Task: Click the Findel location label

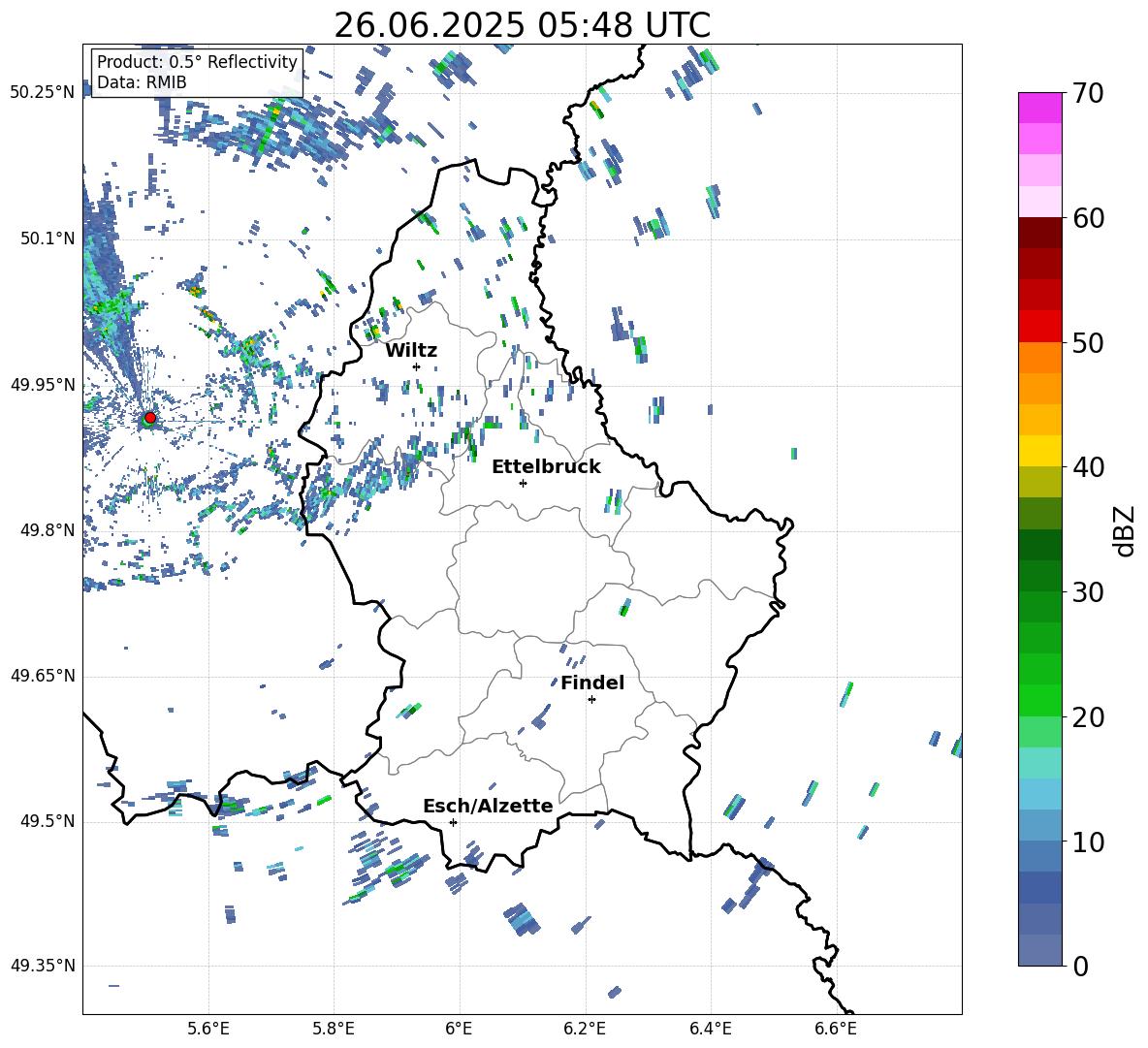Action: (x=592, y=683)
